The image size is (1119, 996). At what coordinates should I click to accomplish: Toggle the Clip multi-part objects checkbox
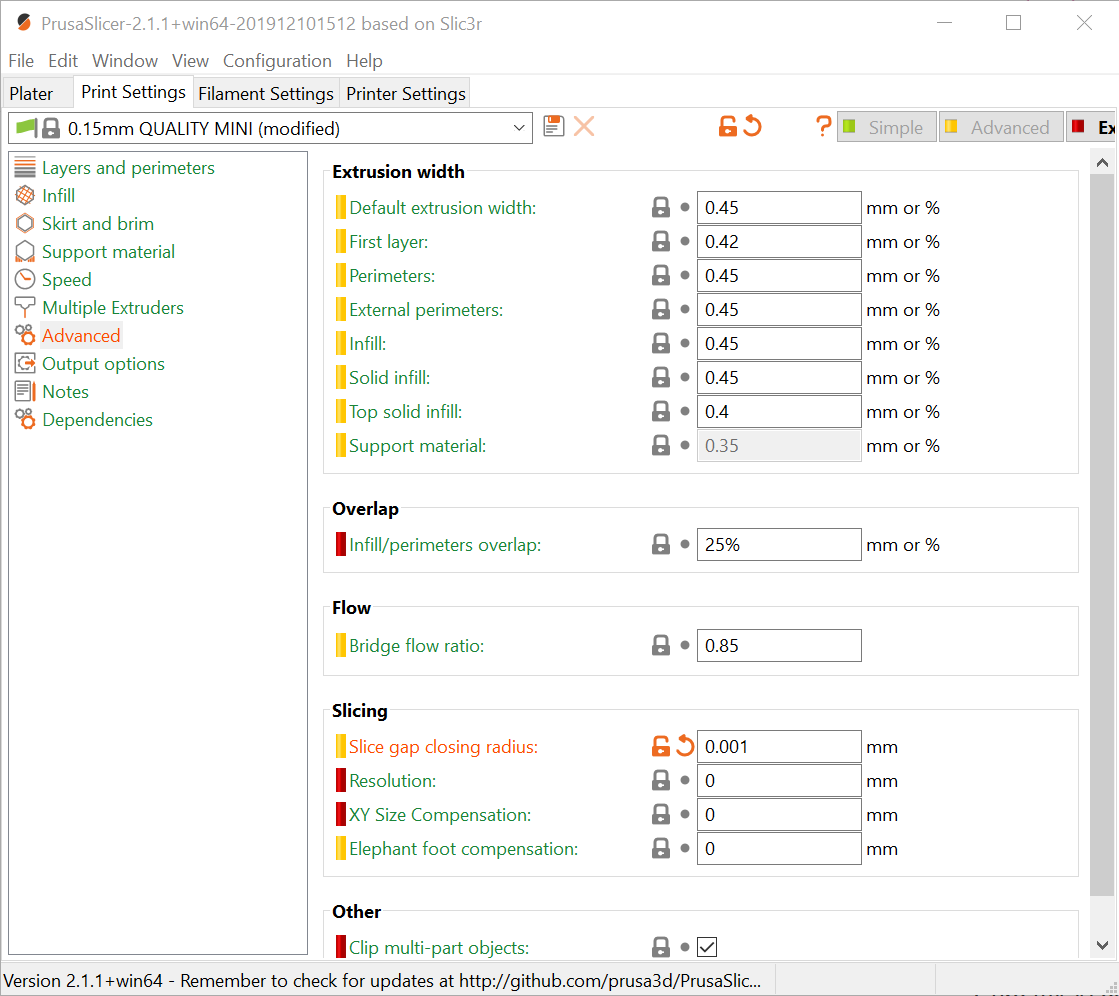707,947
